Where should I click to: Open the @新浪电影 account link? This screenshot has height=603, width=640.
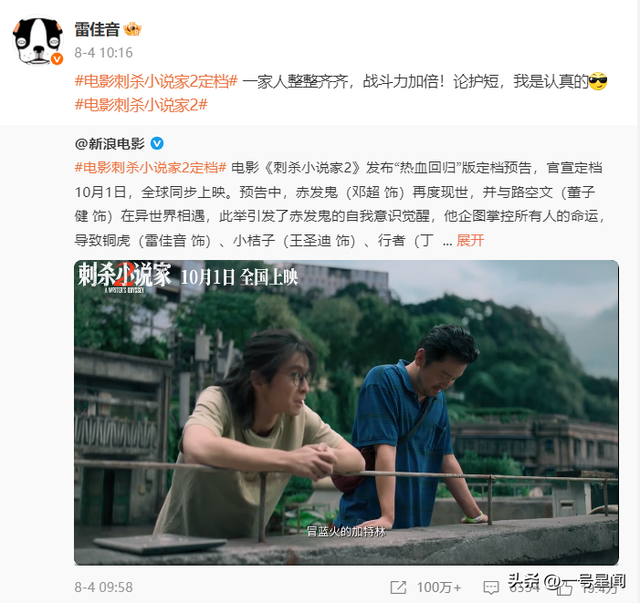[x=110, y=144]
